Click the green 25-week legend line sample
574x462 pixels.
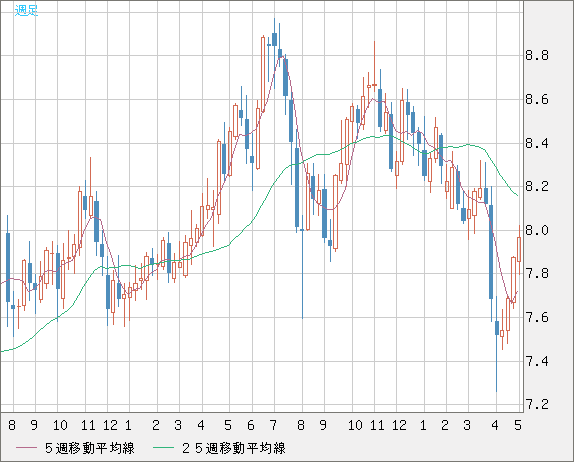pyautogui.click(x=164, y=448)
